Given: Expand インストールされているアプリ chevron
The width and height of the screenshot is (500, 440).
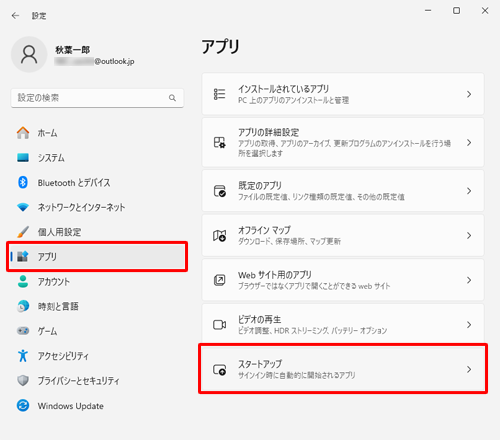Looking at the screenshot, I should [x=469, y=94].
